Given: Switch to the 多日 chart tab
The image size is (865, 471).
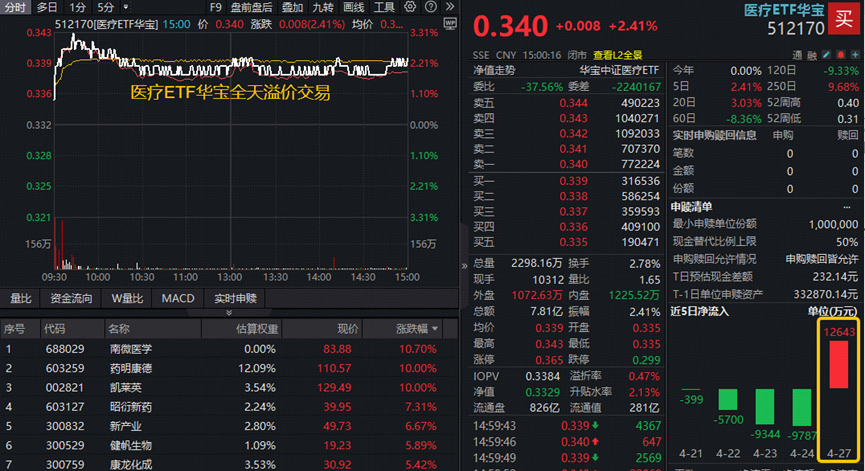Looking at the screenshot, I should [x=46, y=7].
